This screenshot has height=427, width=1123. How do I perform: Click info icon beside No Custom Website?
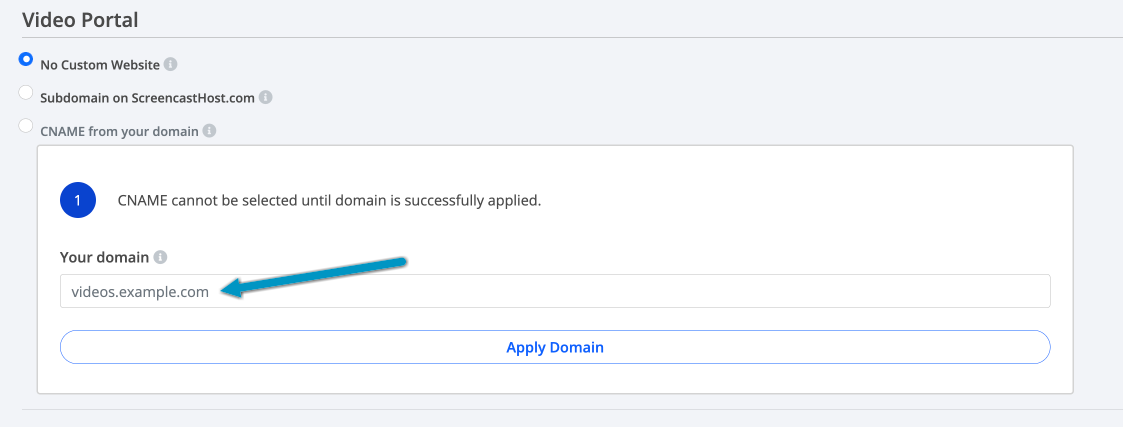tap(170, 64)
